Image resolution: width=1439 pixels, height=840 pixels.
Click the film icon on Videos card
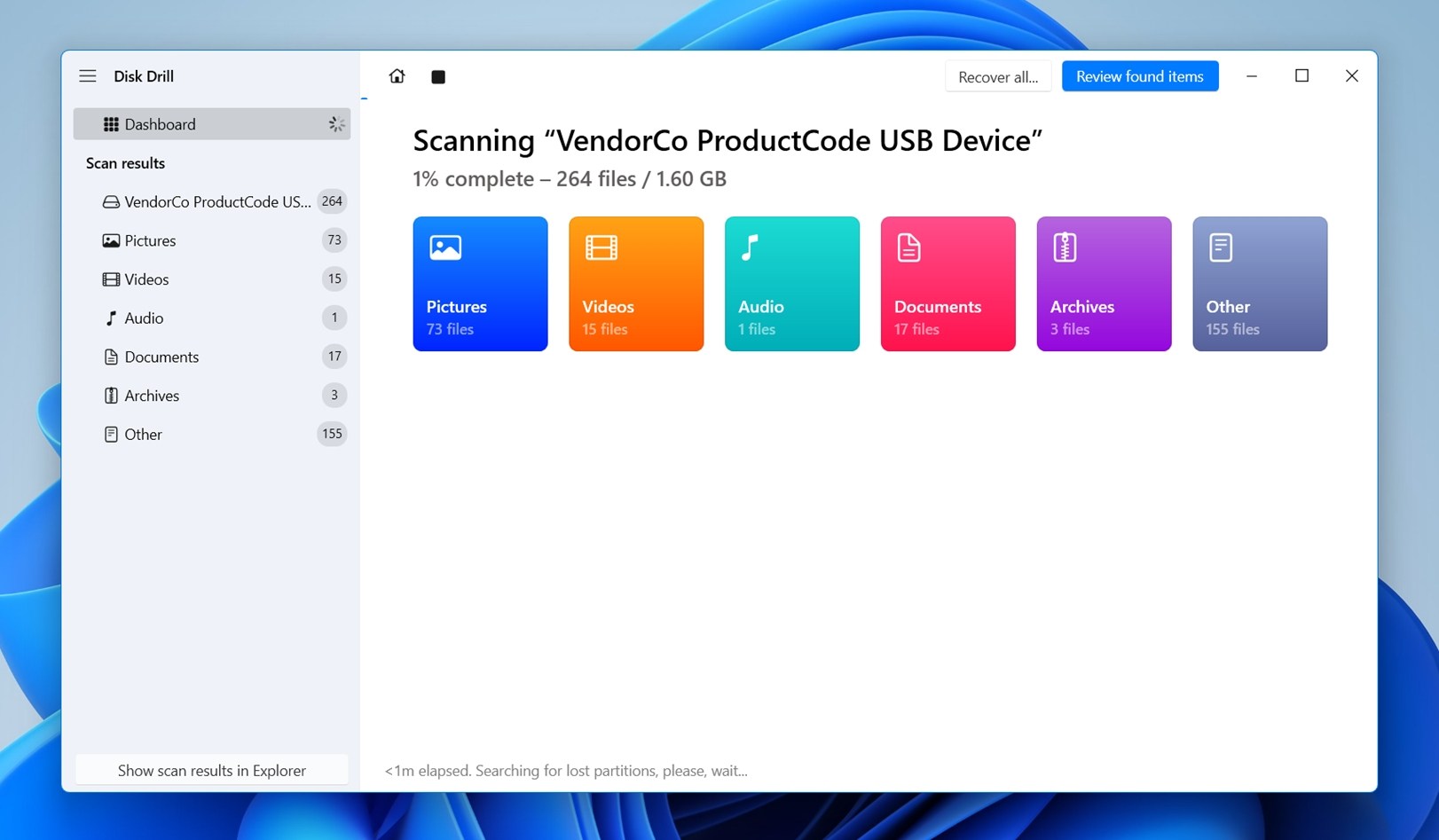point(602,247)
